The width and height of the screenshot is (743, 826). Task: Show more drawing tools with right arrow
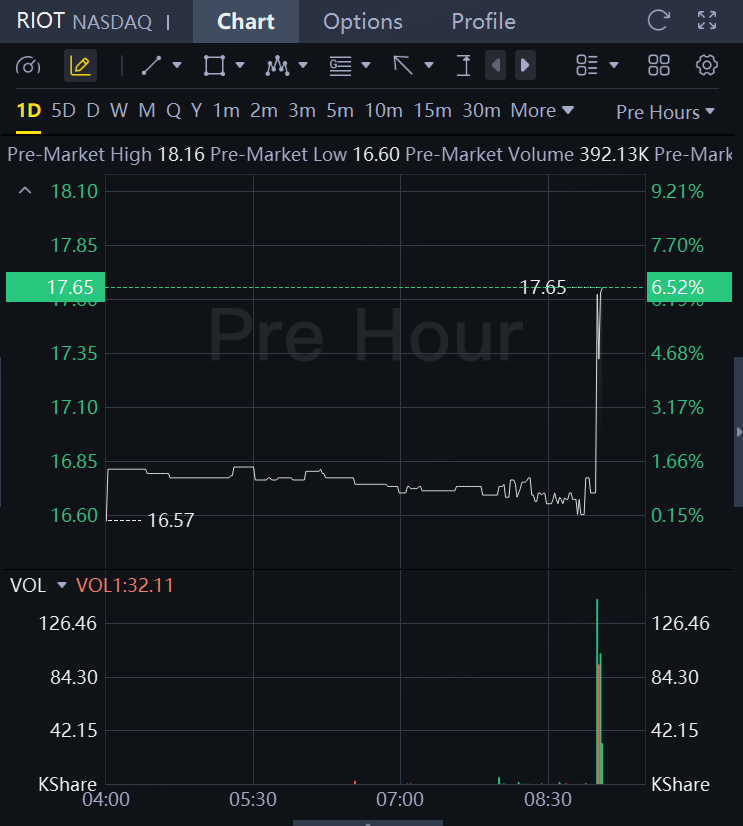[525, 65]
